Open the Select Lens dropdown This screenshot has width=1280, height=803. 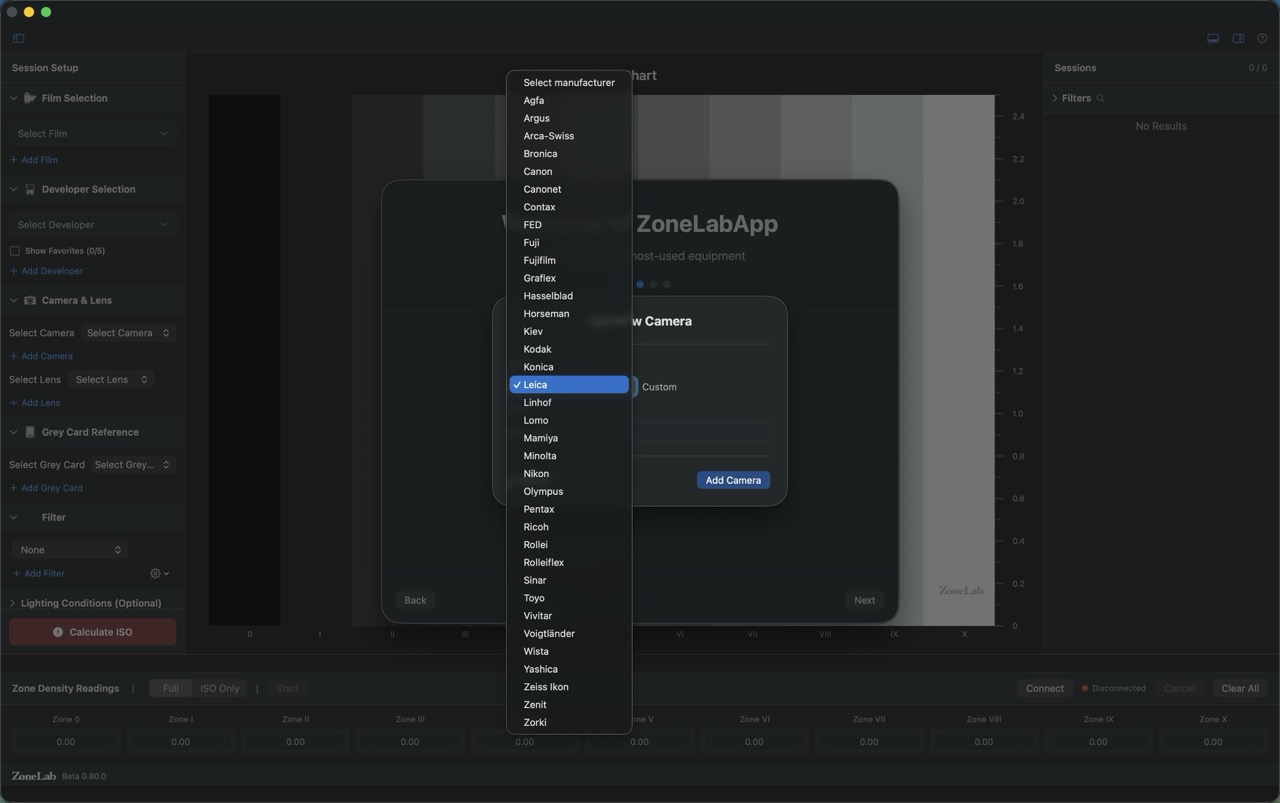pyautogui.click(x=110, y=380)
